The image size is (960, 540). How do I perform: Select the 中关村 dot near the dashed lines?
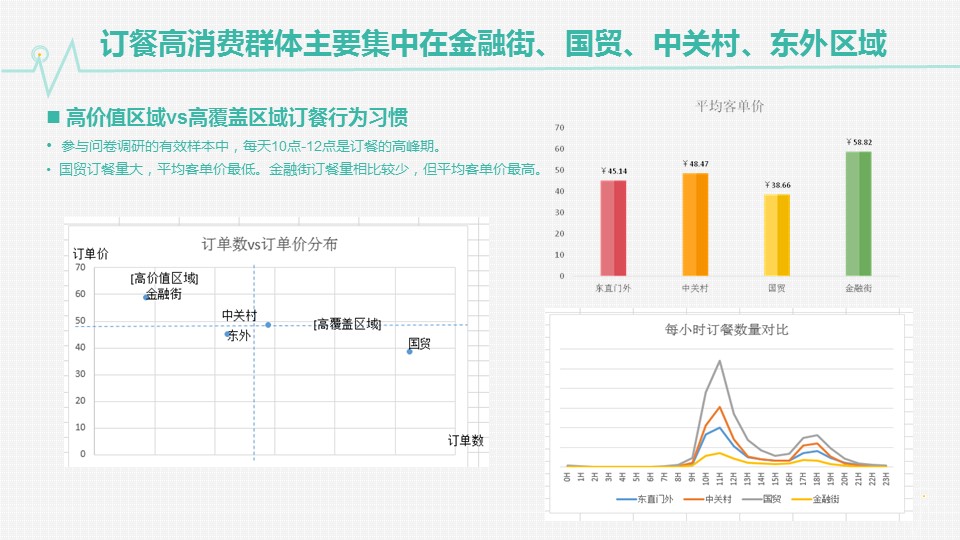[268, 325]
